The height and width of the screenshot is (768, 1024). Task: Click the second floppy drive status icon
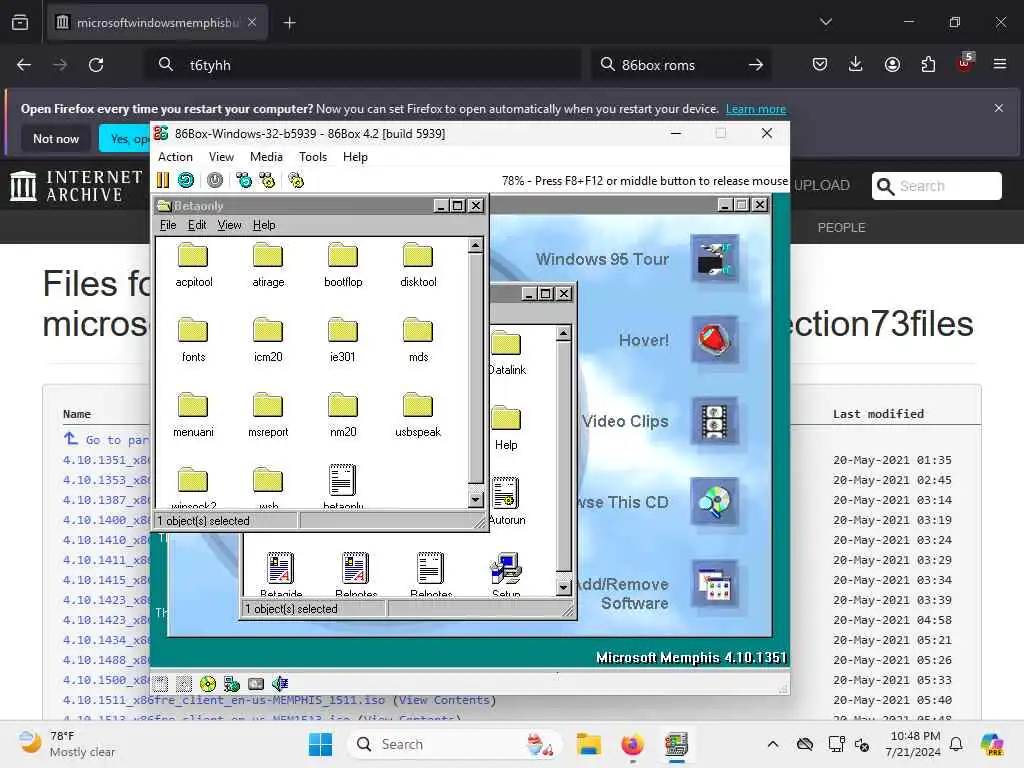(x=184, y=684)
